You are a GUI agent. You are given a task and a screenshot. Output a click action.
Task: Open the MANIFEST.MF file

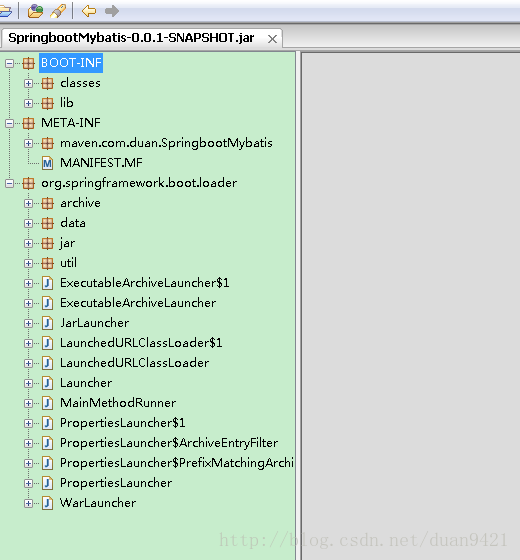click(x=101, y=163)
